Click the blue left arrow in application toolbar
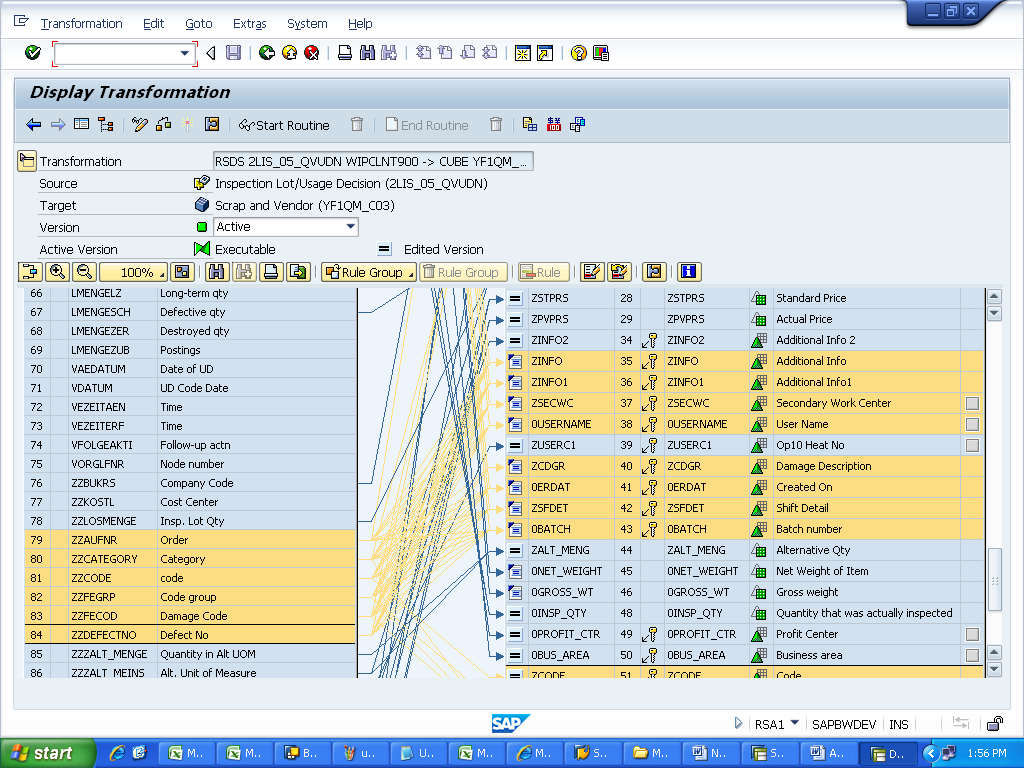Screen dimensions: 1024x768 pyautogui.click(x=33, y=125)
